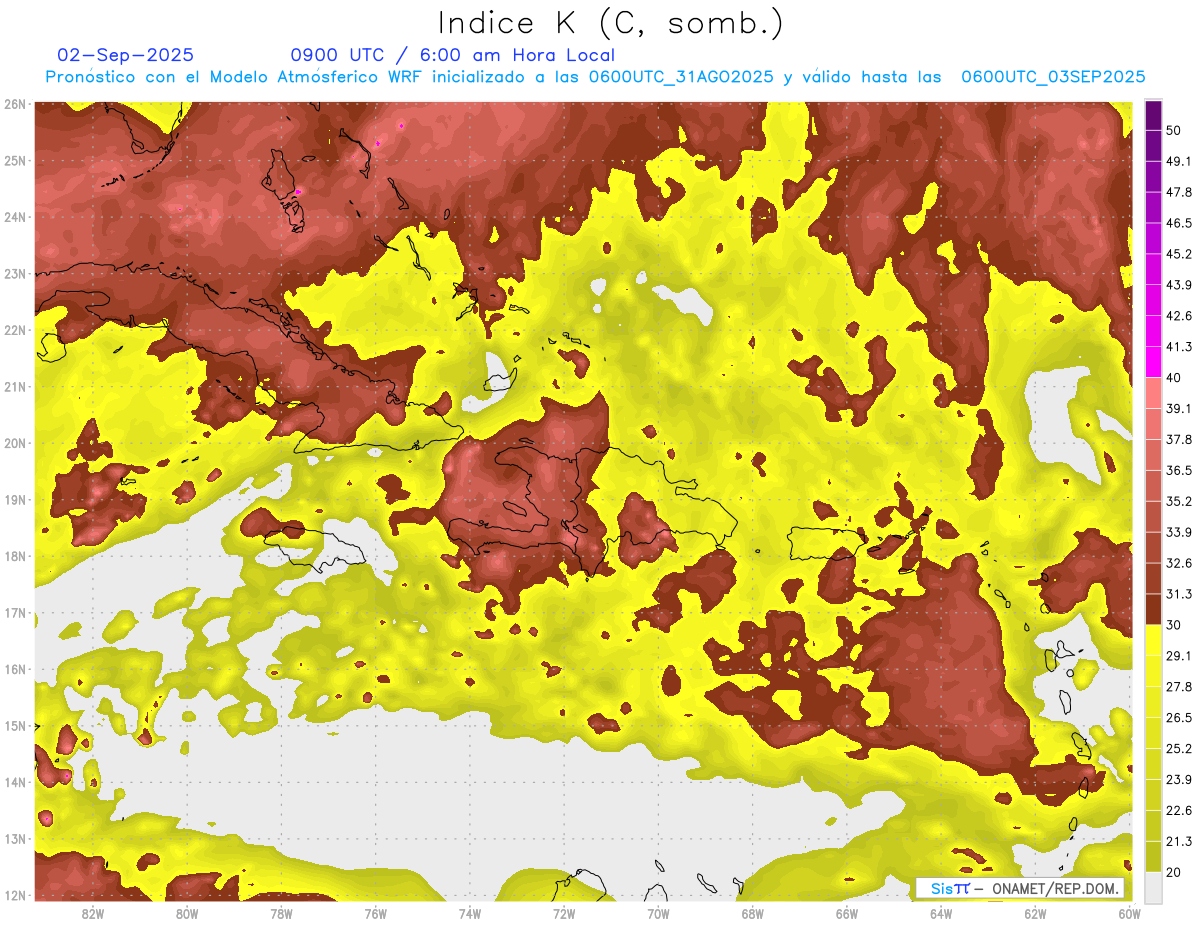
Task: Click the 66W longitude label
Action: point(847,914)
